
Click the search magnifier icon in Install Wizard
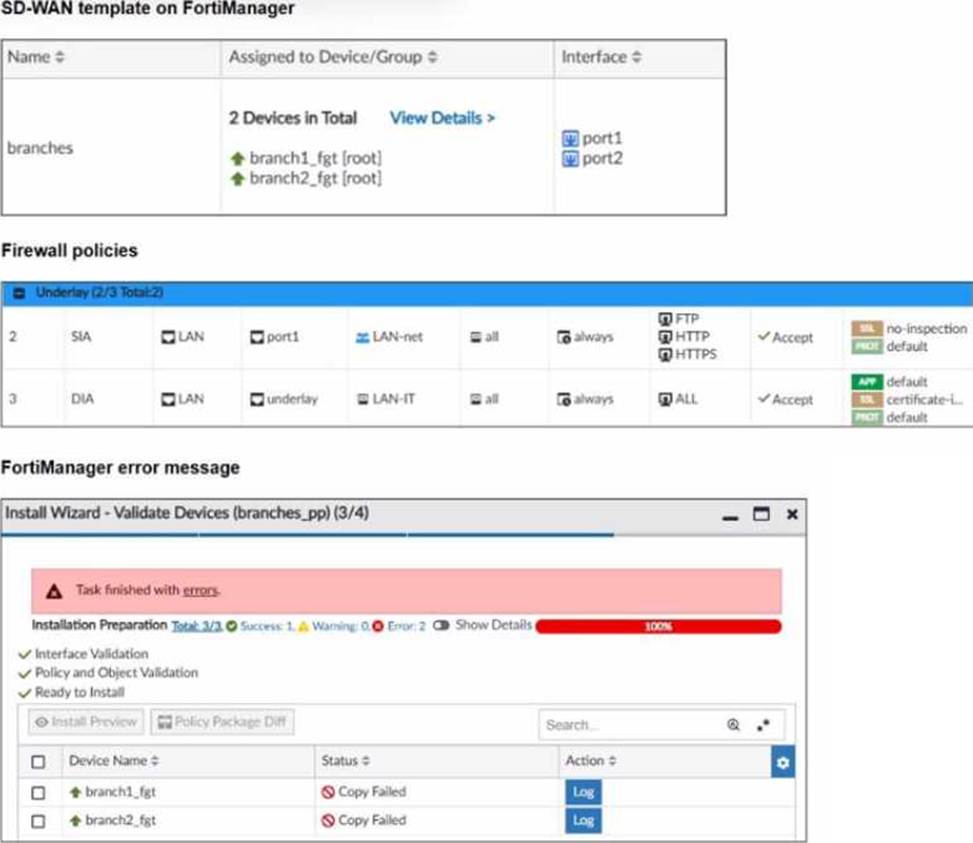click(x=733, y=725)
